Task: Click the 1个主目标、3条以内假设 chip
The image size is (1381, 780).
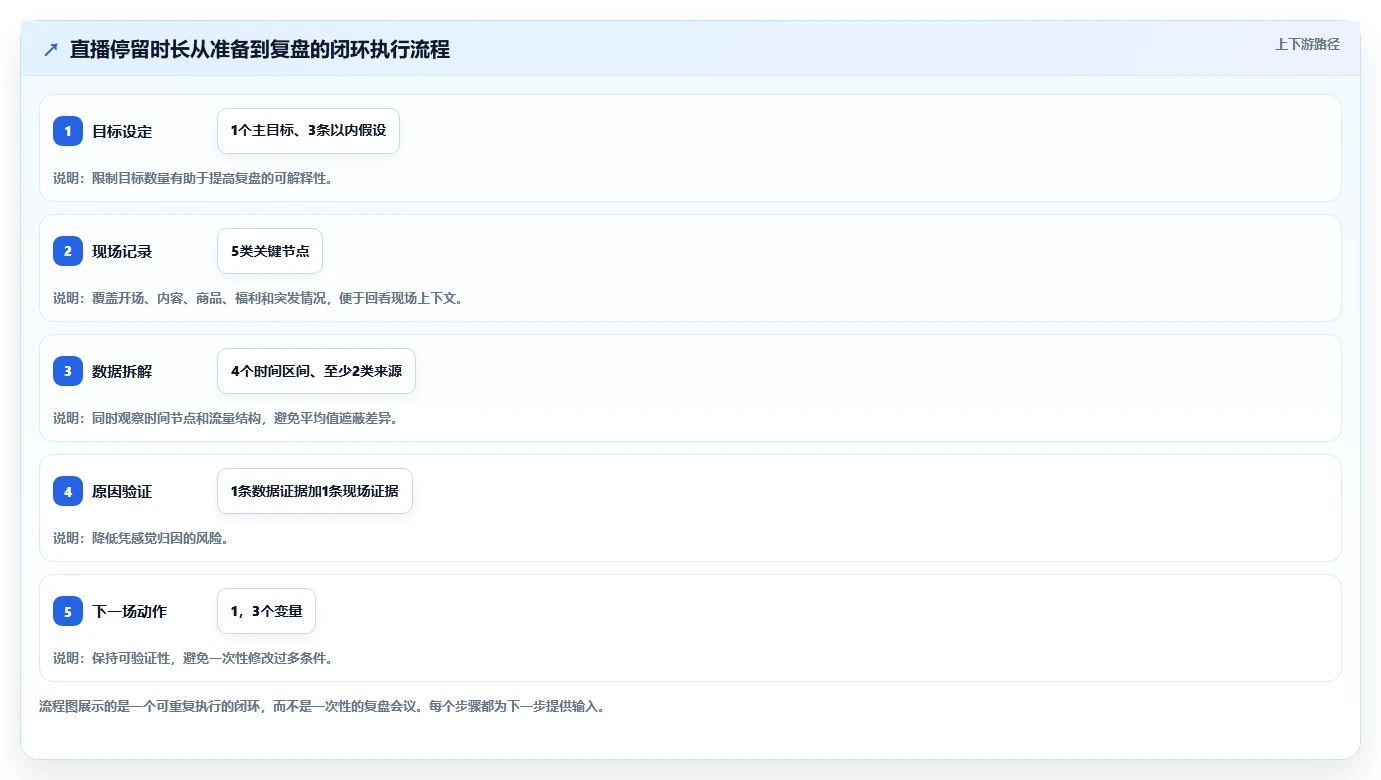Action: [308, 131]
